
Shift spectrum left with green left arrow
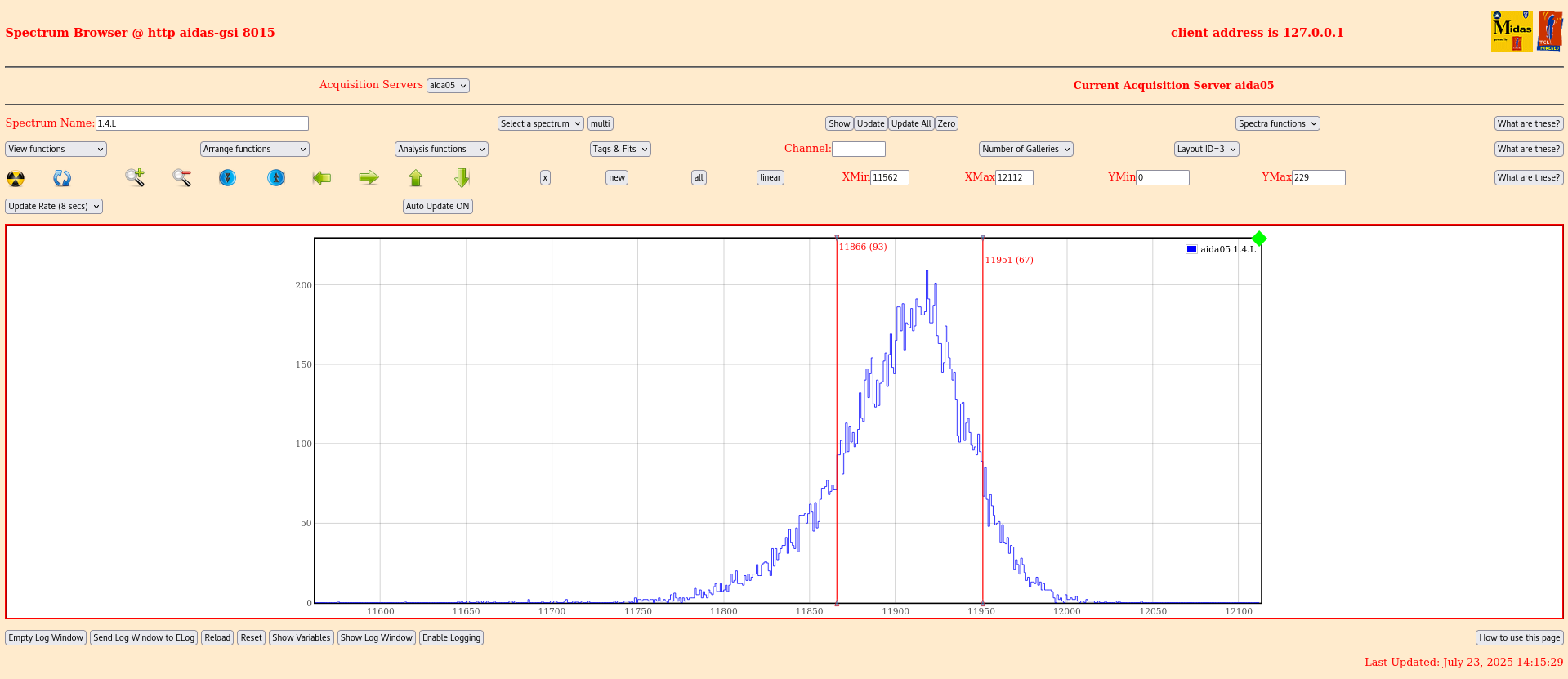click(x=322, y=177)
